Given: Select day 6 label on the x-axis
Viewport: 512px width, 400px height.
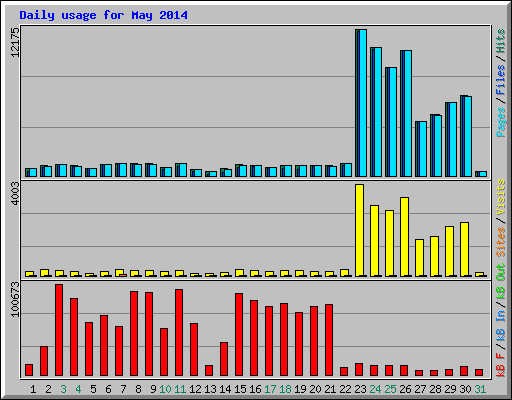Looking at the screenshot, I should pos(108,389).
